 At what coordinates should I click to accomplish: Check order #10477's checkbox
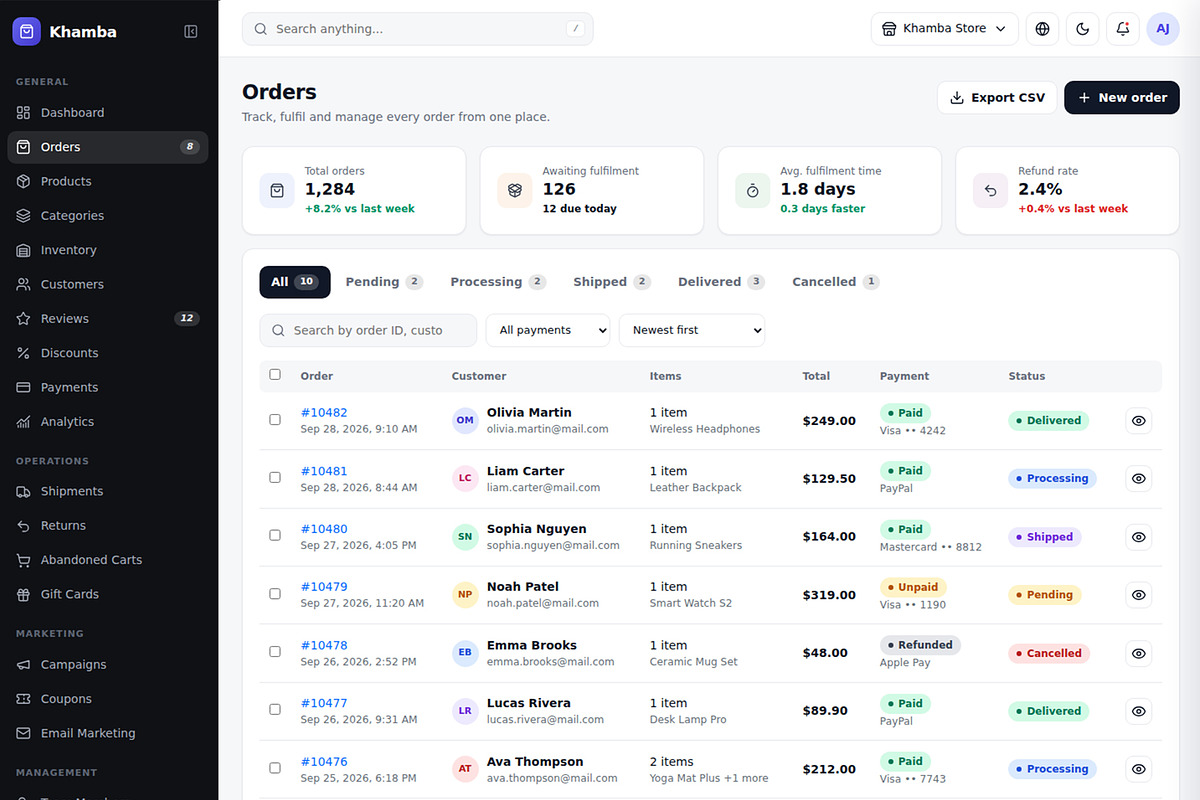pos(275,710)
